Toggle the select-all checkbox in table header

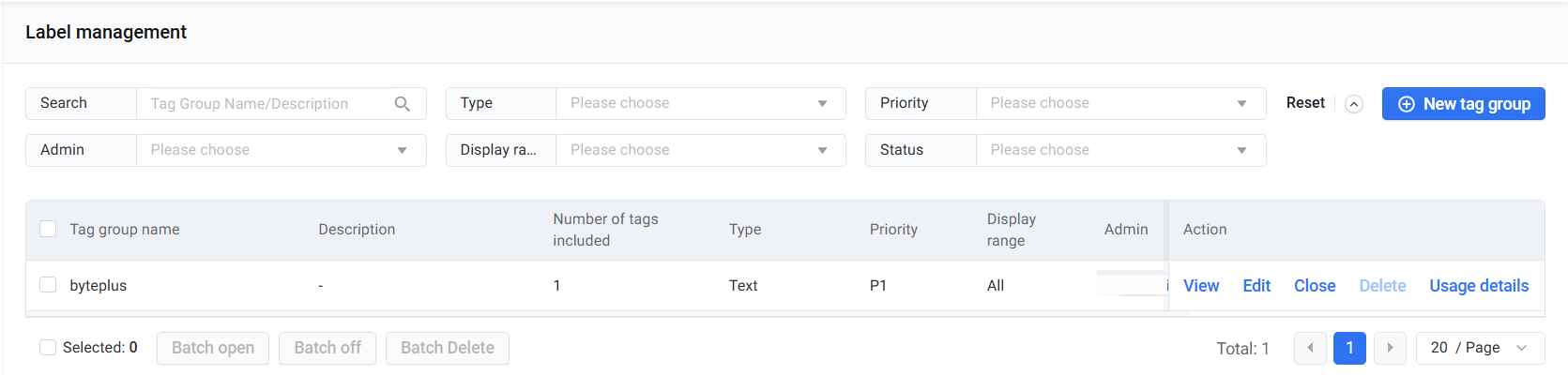click(x=48, y=229)
